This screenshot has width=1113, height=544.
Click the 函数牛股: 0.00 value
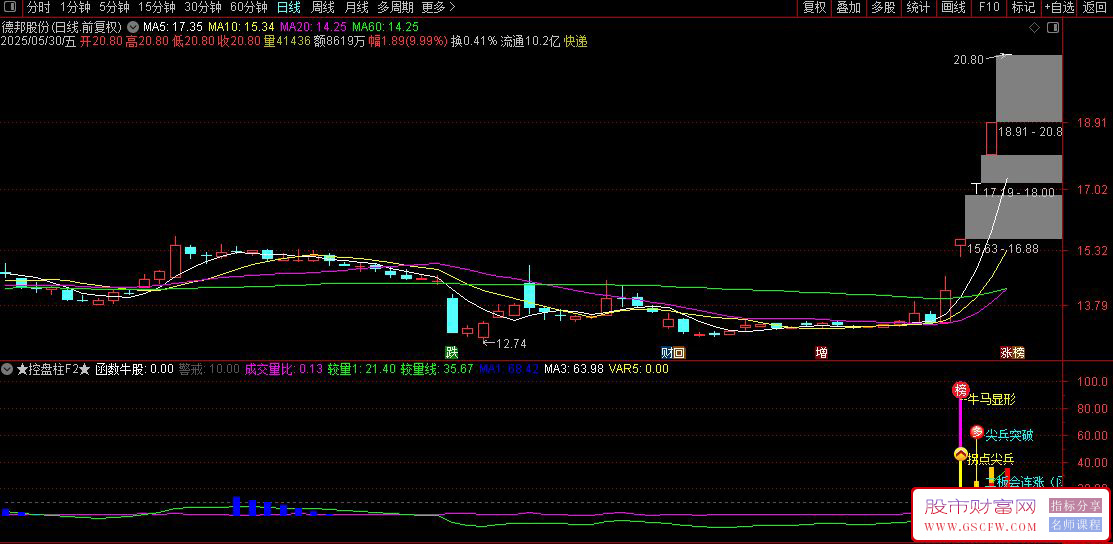pos(134,369)
